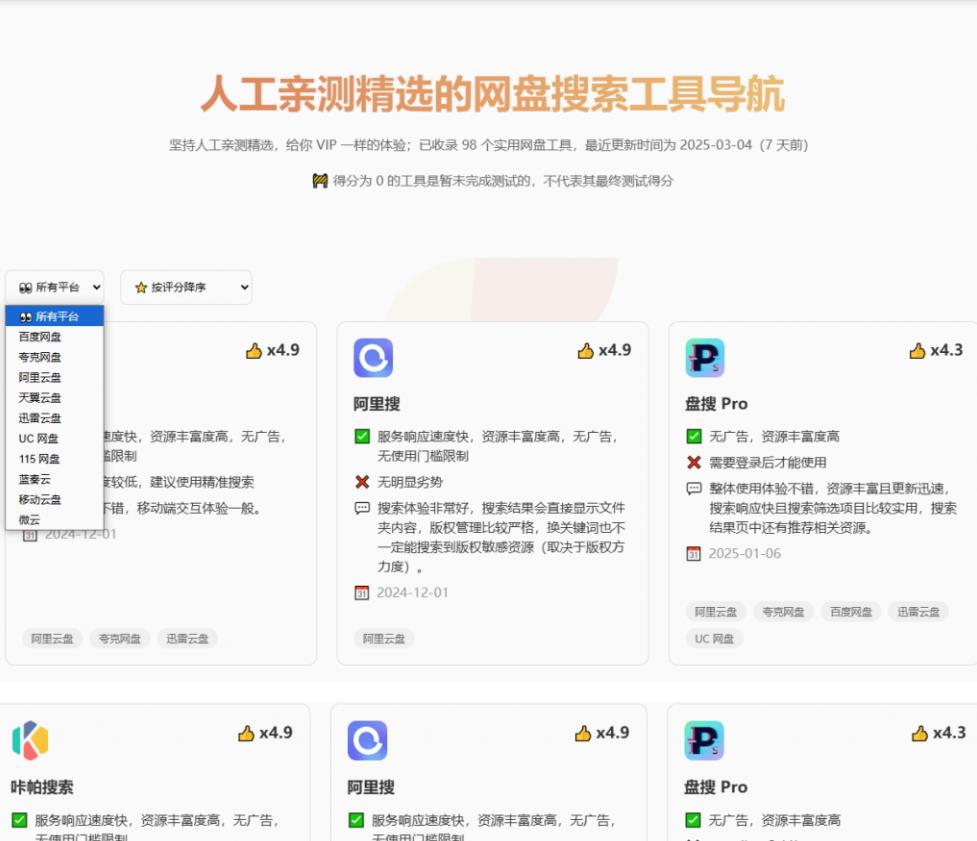
Task: Click the calendar icon beside 阿里搜's 2024-12-01
Action: click(362, 592)
